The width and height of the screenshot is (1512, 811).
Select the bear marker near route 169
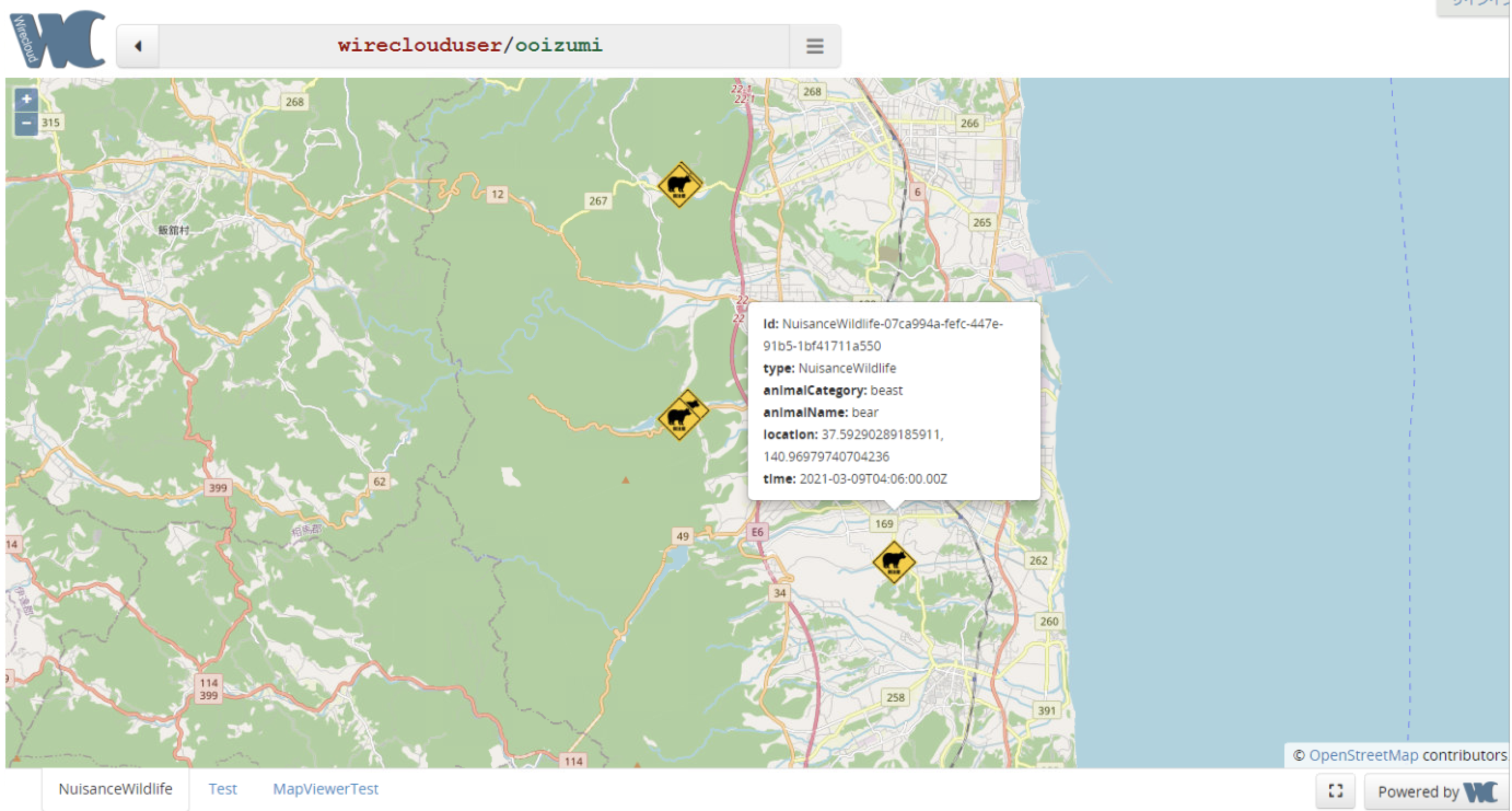click(x=894, y=563)
